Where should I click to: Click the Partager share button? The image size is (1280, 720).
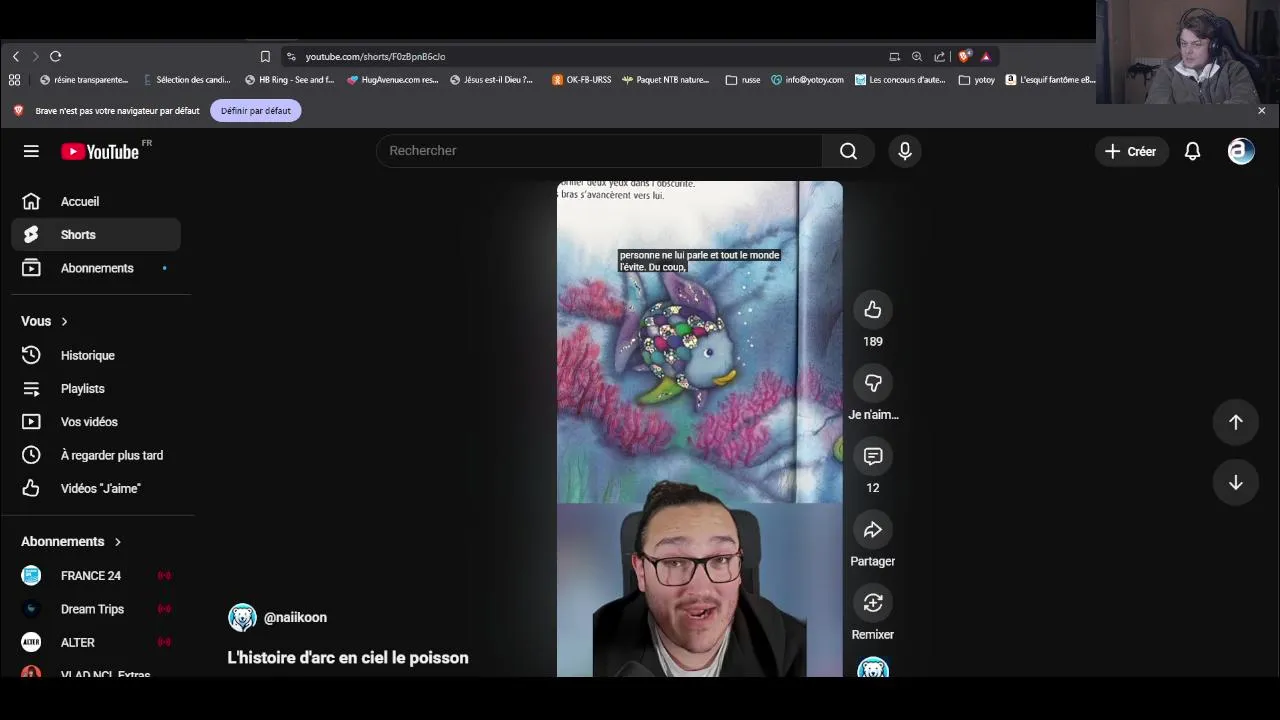point(873,530)
